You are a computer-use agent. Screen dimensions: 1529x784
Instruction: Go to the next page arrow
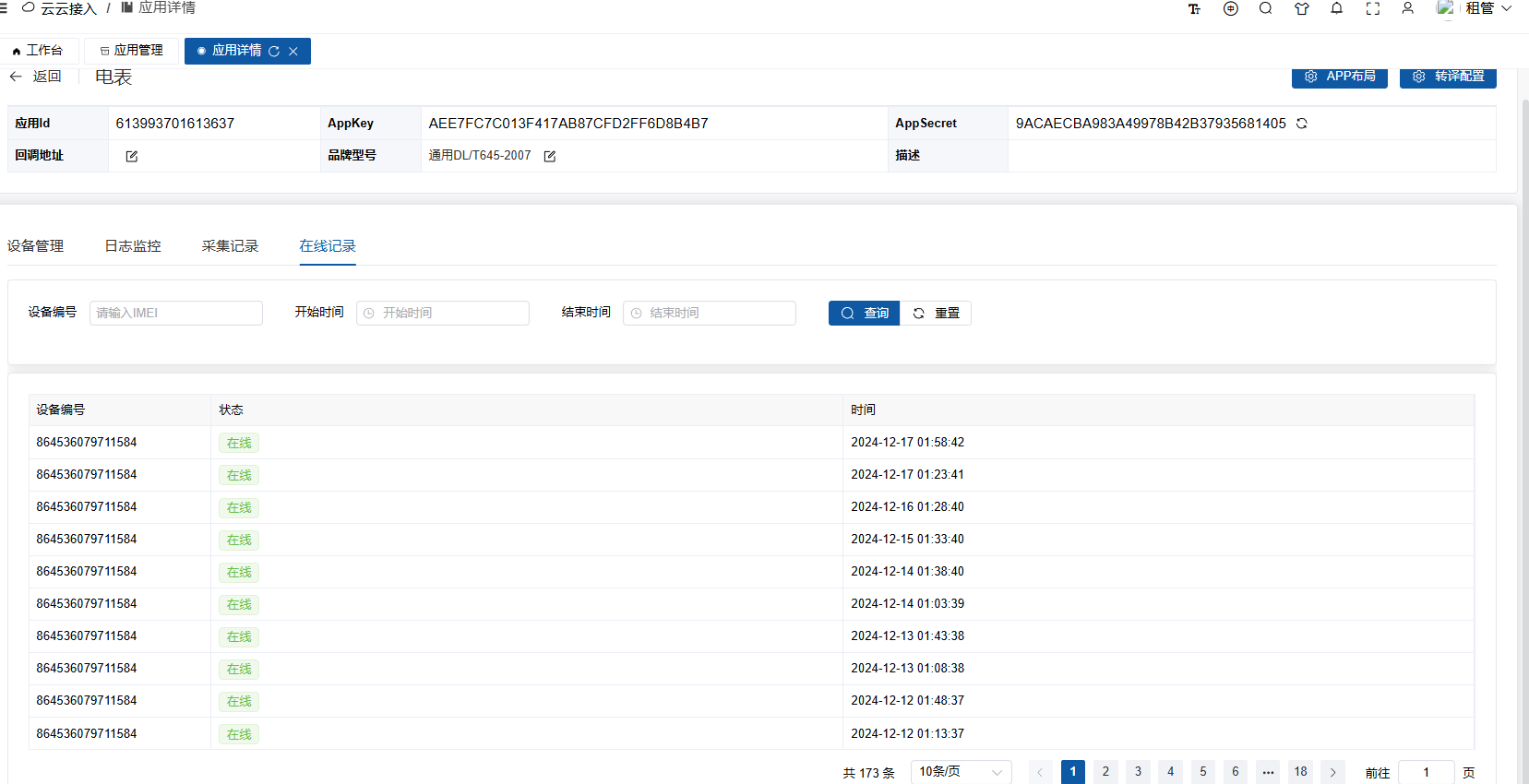[x=1332, y=772]
